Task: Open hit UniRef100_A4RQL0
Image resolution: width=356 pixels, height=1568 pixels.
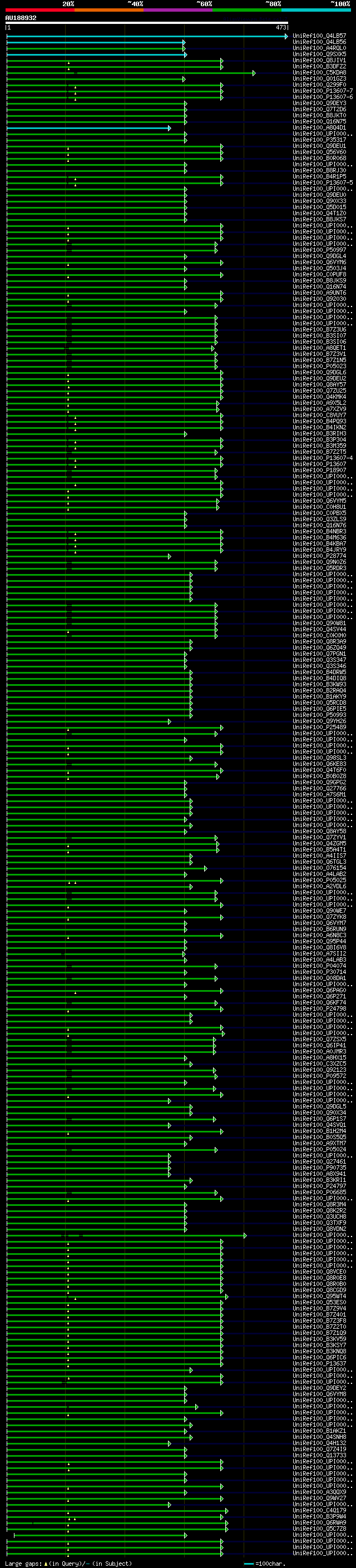Action: tap(319, 48)
